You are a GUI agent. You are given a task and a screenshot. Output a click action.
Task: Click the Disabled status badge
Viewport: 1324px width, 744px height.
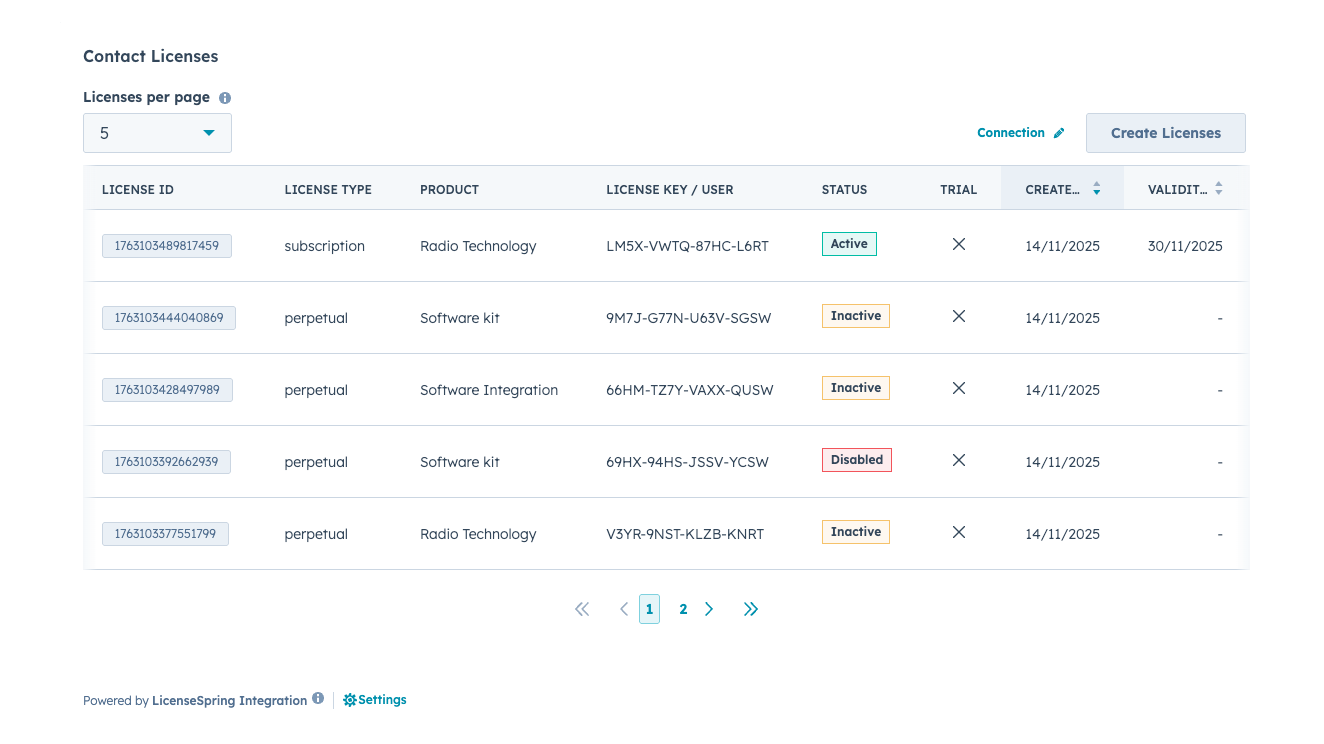pyautogui.click(x=856, y=460)
